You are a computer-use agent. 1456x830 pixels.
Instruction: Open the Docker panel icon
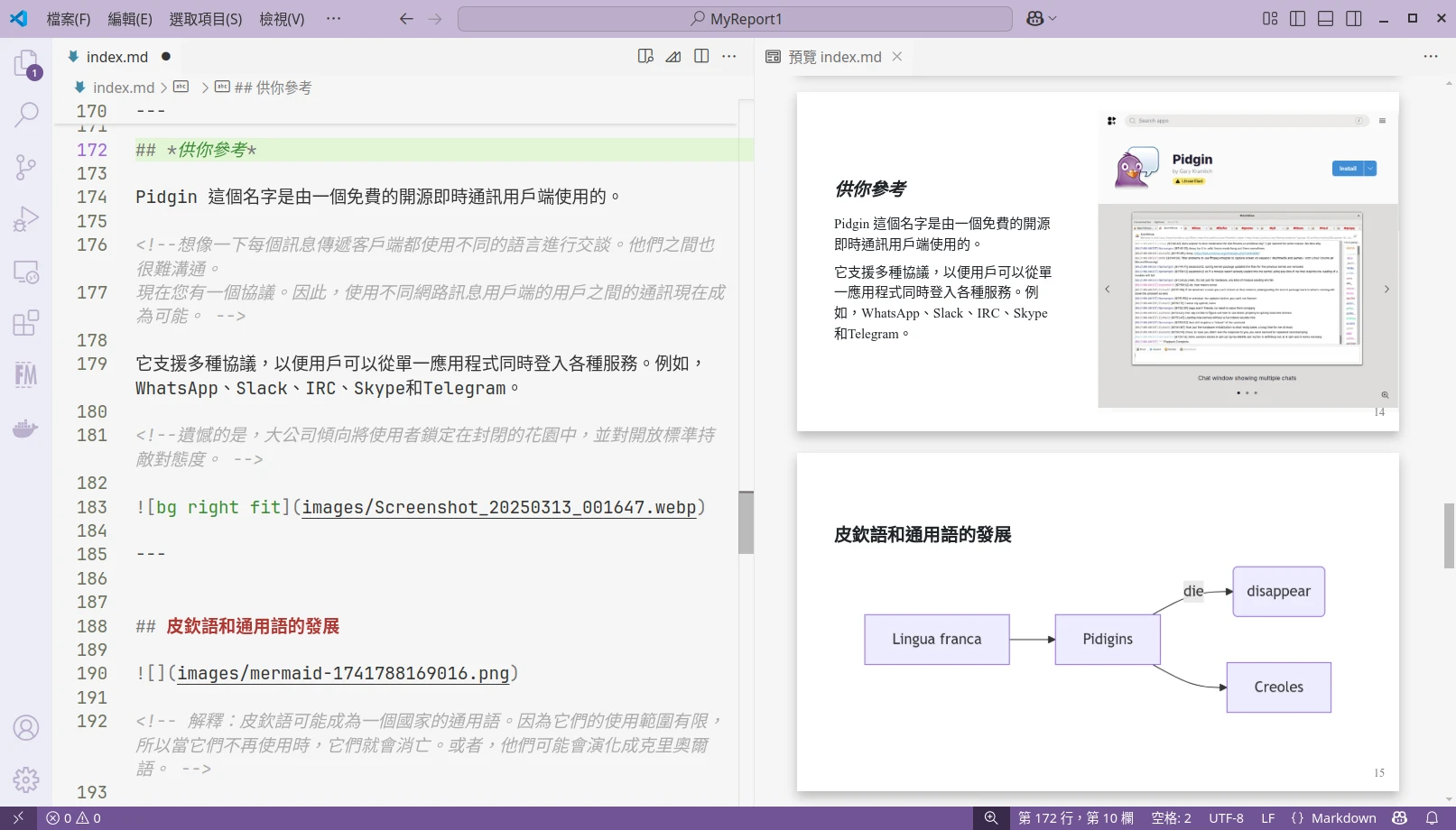[26, 428]
